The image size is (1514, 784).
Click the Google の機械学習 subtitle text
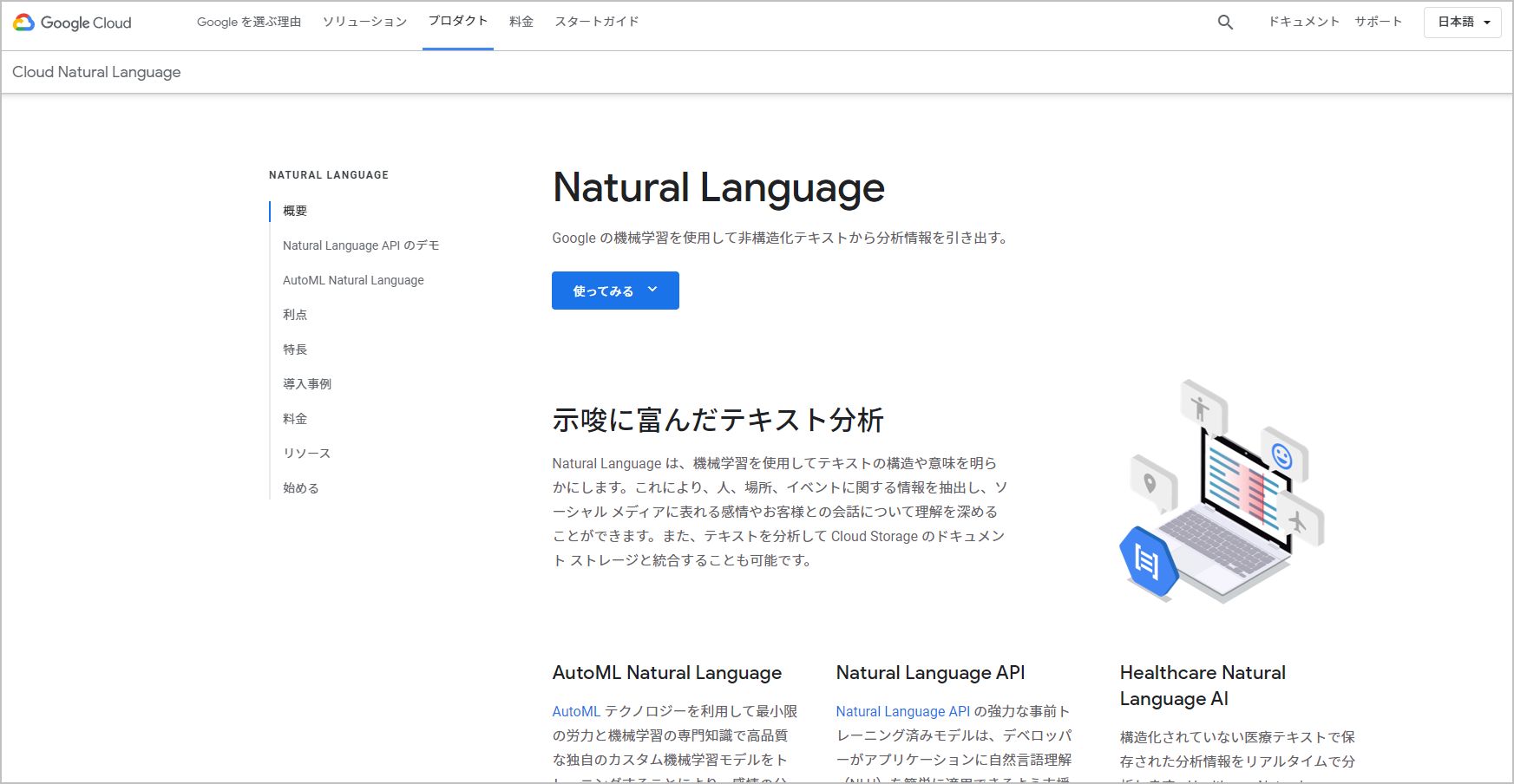(779, 238)
